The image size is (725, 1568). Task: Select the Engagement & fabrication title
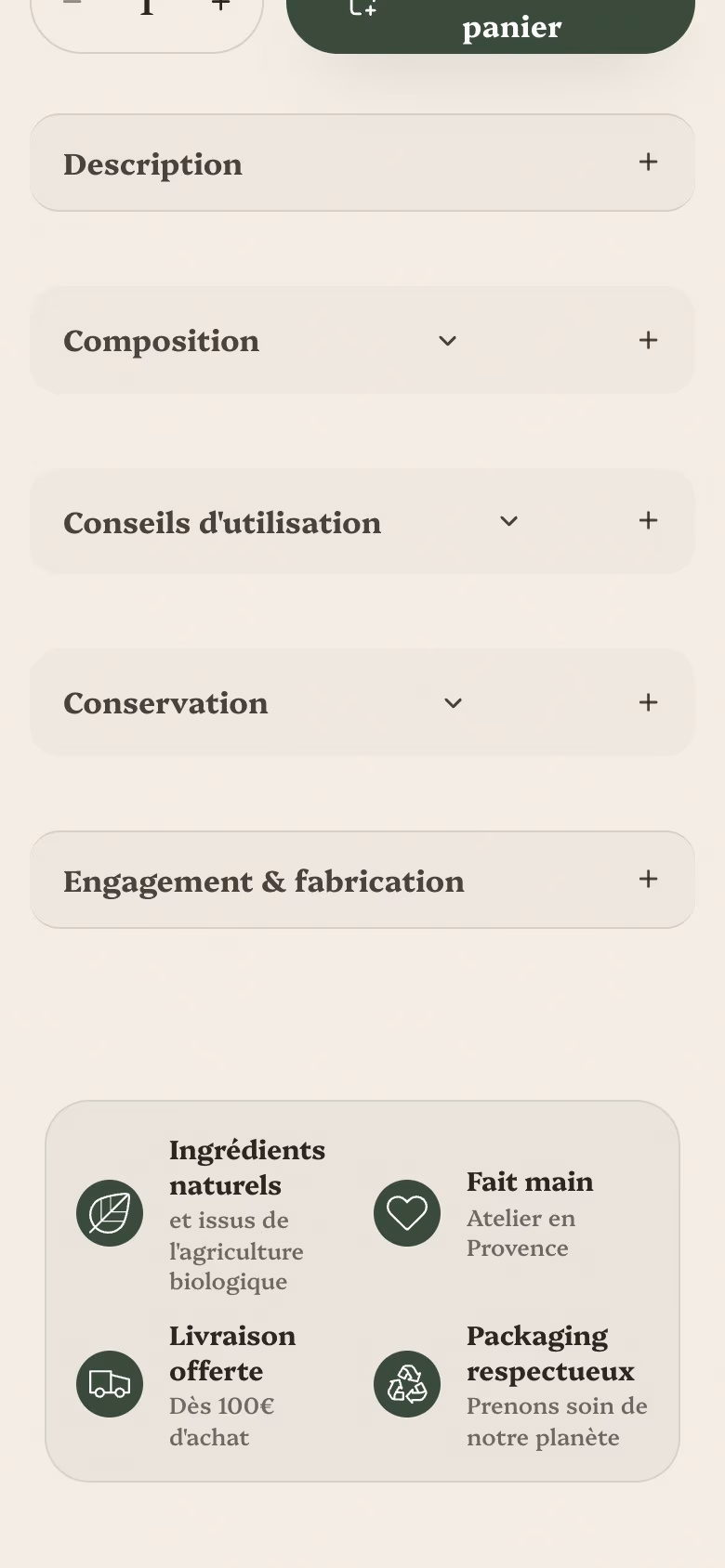(x=264, y=882)
